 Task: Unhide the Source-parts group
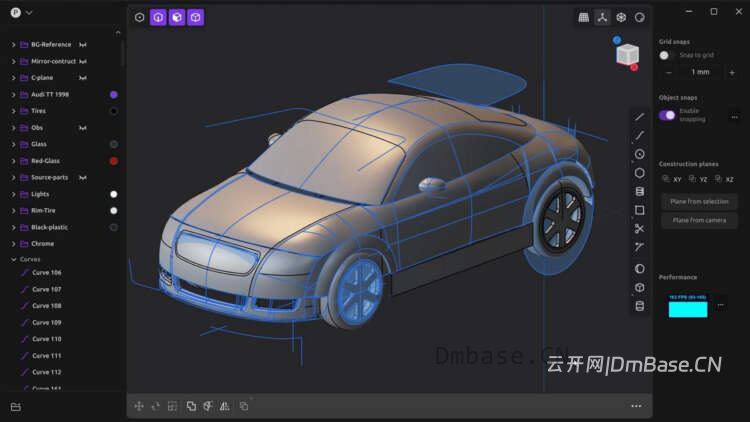pyautogui.click(x=83, y=178)
